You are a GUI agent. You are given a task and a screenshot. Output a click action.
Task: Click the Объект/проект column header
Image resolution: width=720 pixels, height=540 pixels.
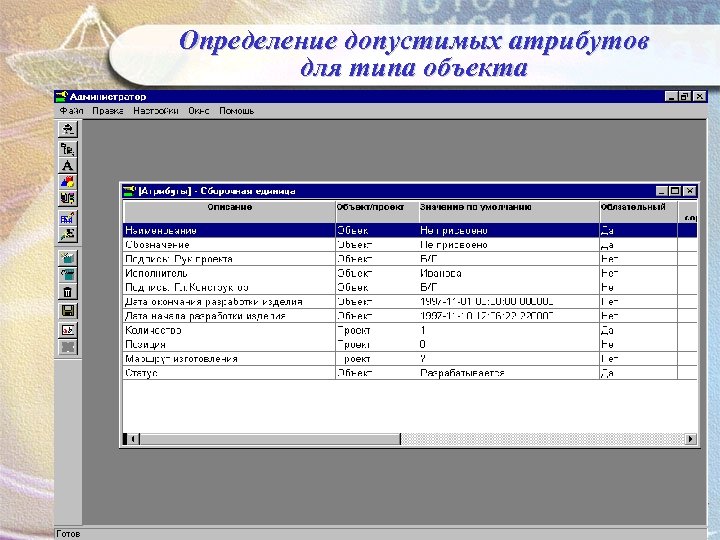tap(377, 212)
